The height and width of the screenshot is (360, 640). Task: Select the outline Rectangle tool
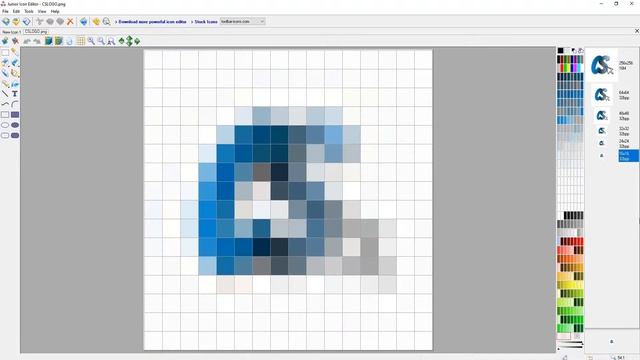[x=5, y=115]
